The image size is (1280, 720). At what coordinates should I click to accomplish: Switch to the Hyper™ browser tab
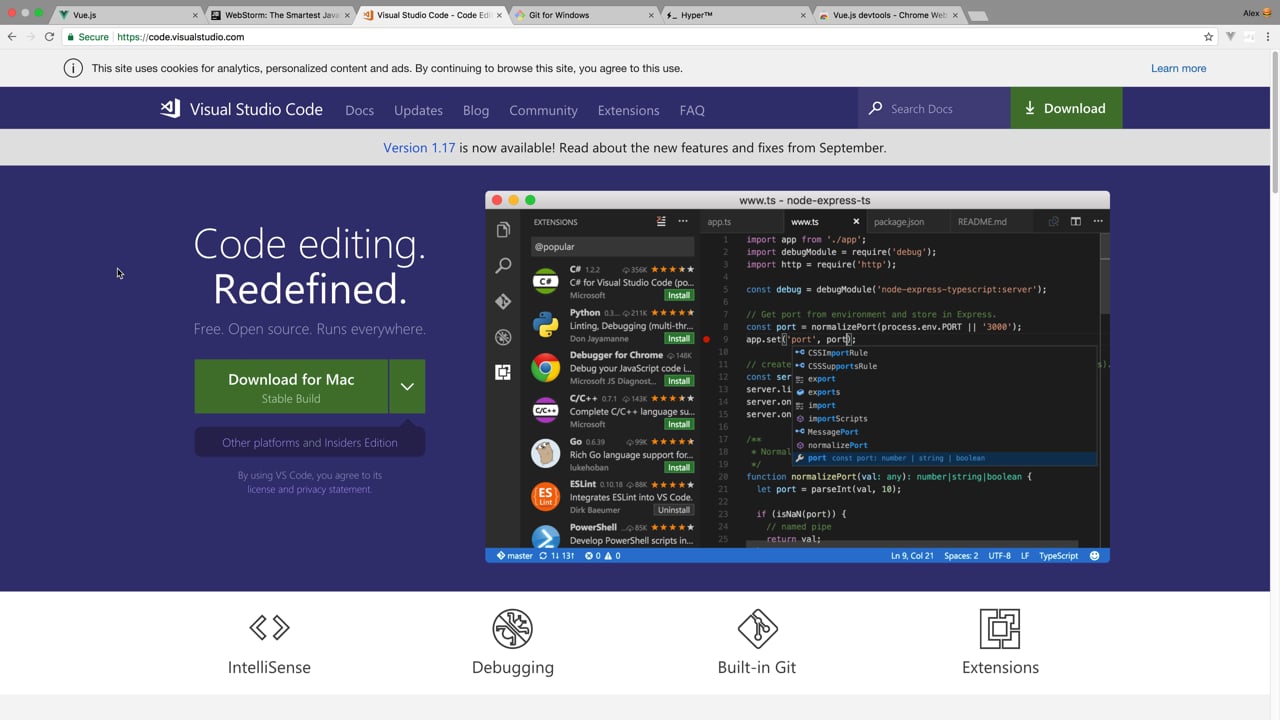pos(735,15)
